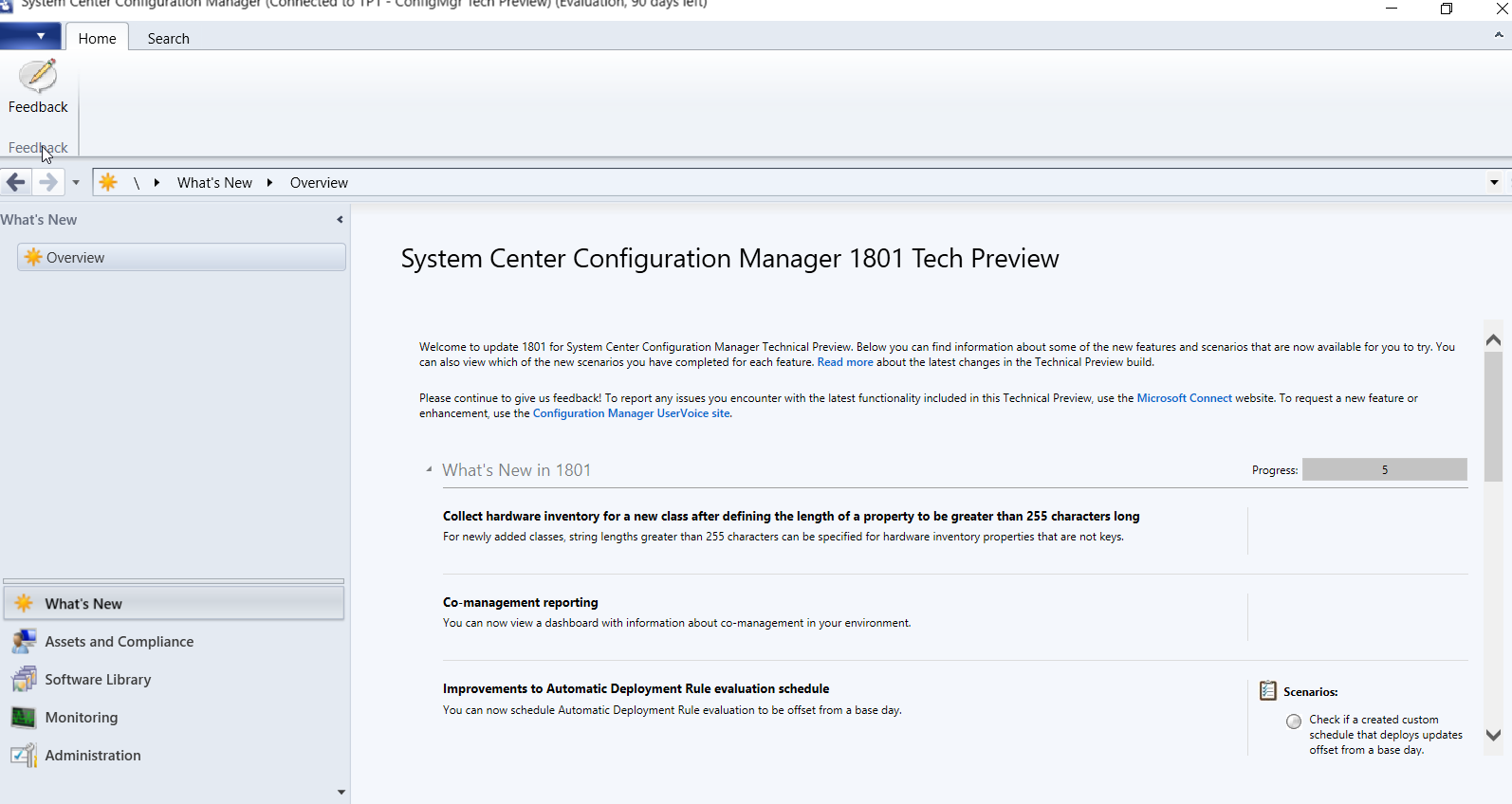Viewport: 1512px width, 804px height.
Task: Follow the Read more link
Action: tap(845, 362)
